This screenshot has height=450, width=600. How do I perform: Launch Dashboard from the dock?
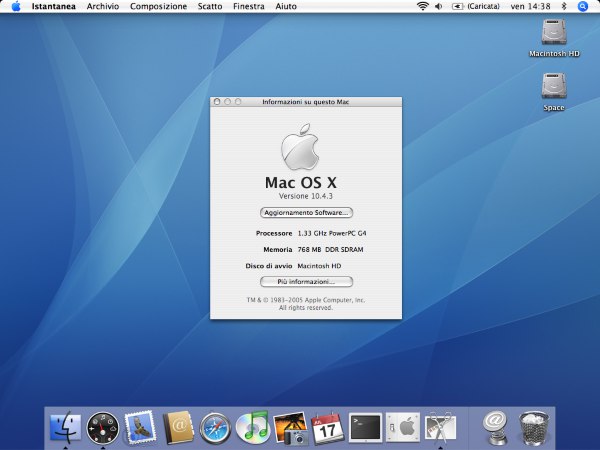[103, 428]
